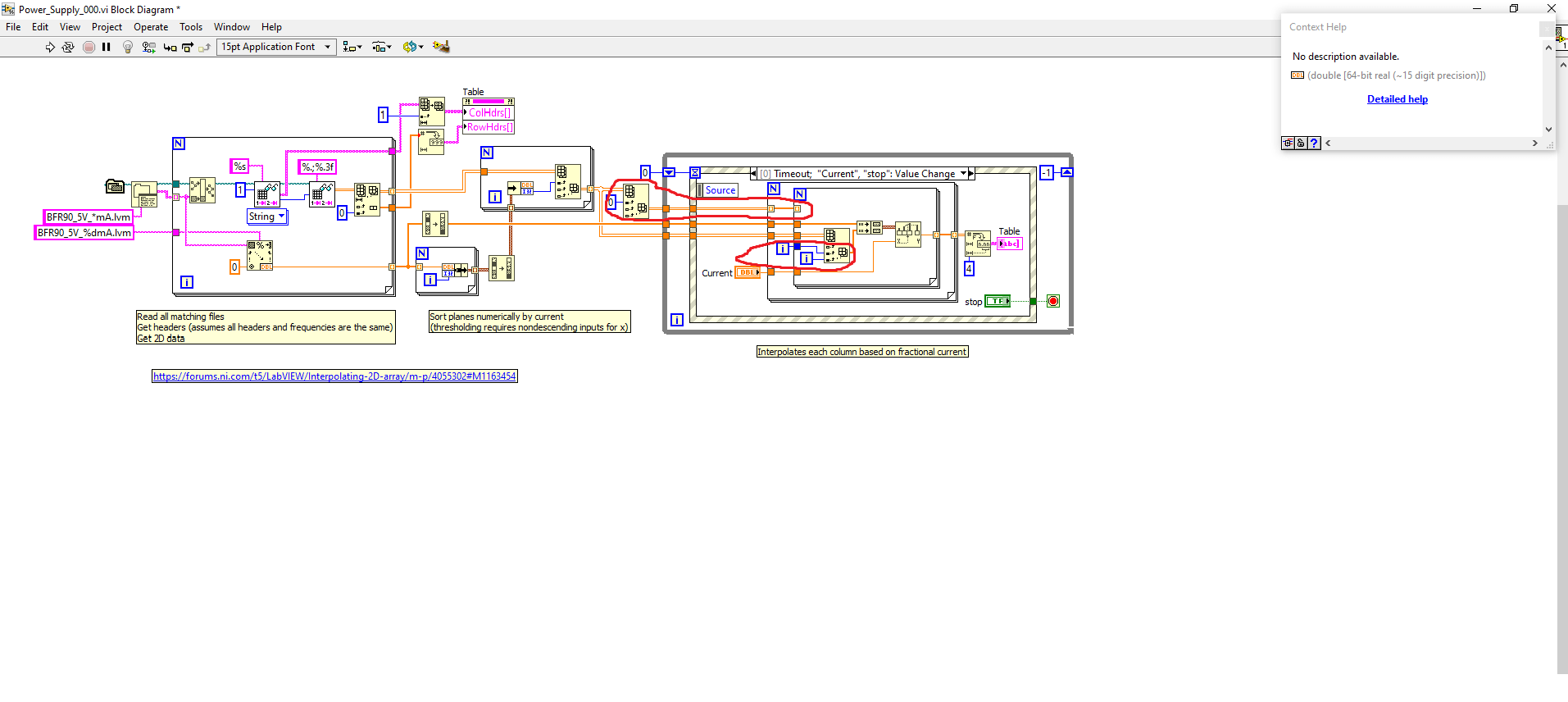Open the event case selector dropdown arrow
Viewport: 1568px width, 702px height.
point(963,174)
